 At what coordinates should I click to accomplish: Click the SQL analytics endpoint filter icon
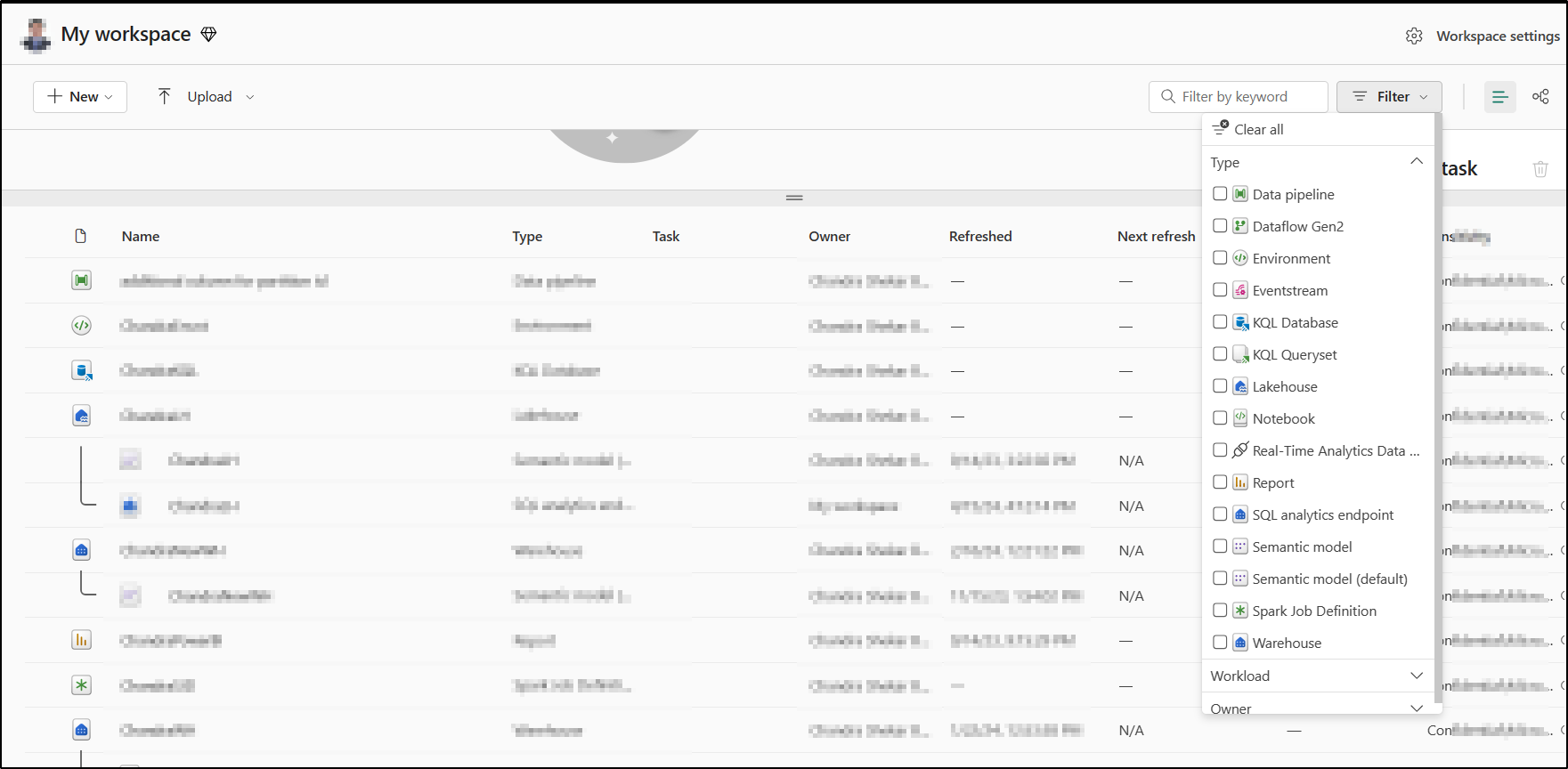(x=1240, y=514)
